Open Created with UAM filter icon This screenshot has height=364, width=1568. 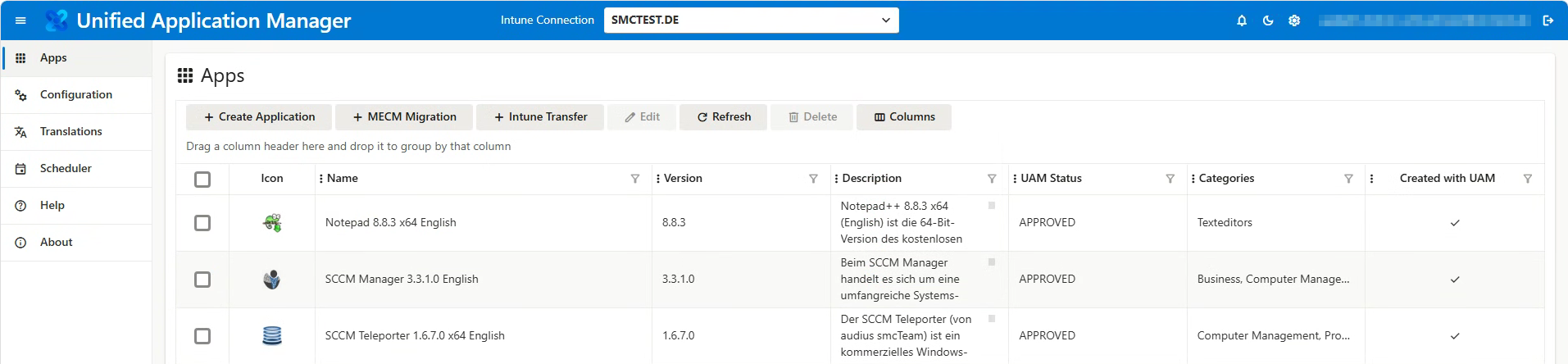coord(1528,179)
